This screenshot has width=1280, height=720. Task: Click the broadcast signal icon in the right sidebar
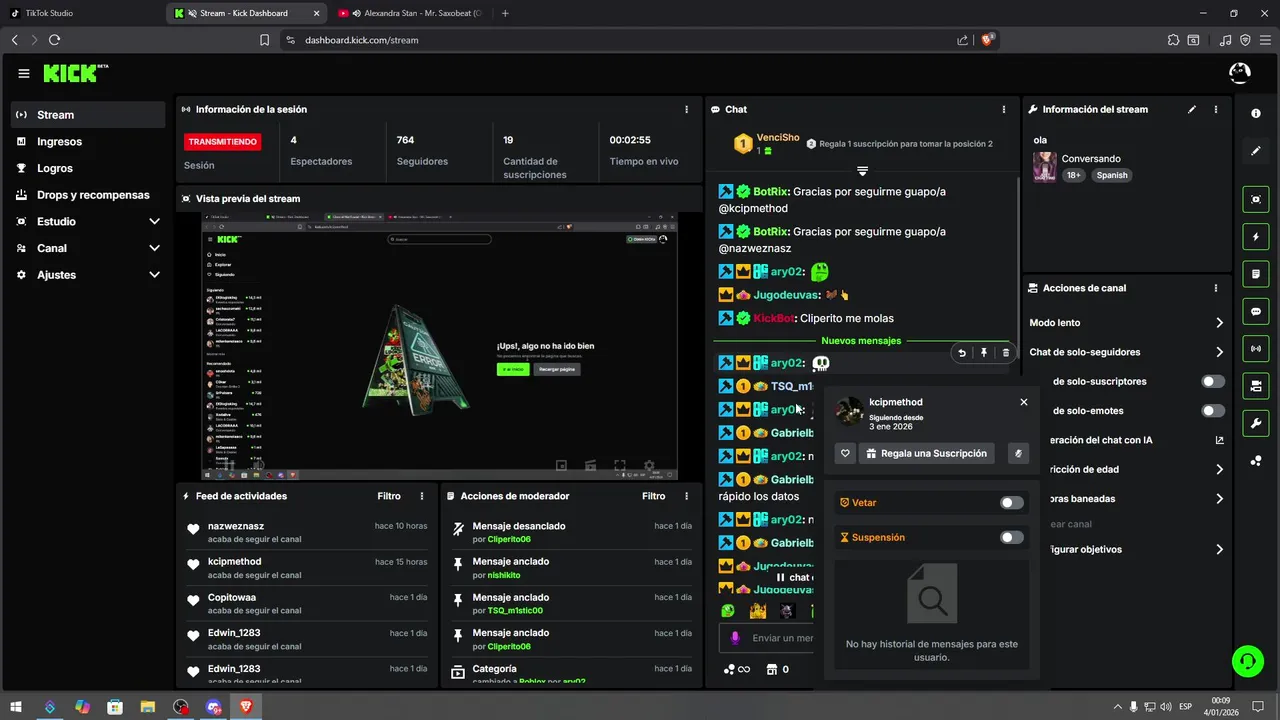[1256, 348]
